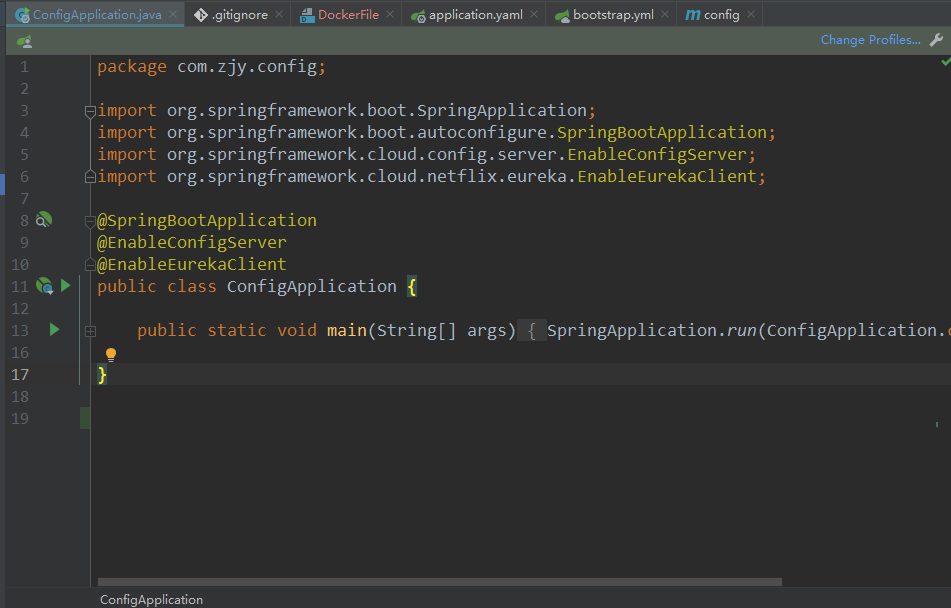The image size is (951, 608).
Task: Click the fold end marker at line 10
Action: (x=90, y=265)
